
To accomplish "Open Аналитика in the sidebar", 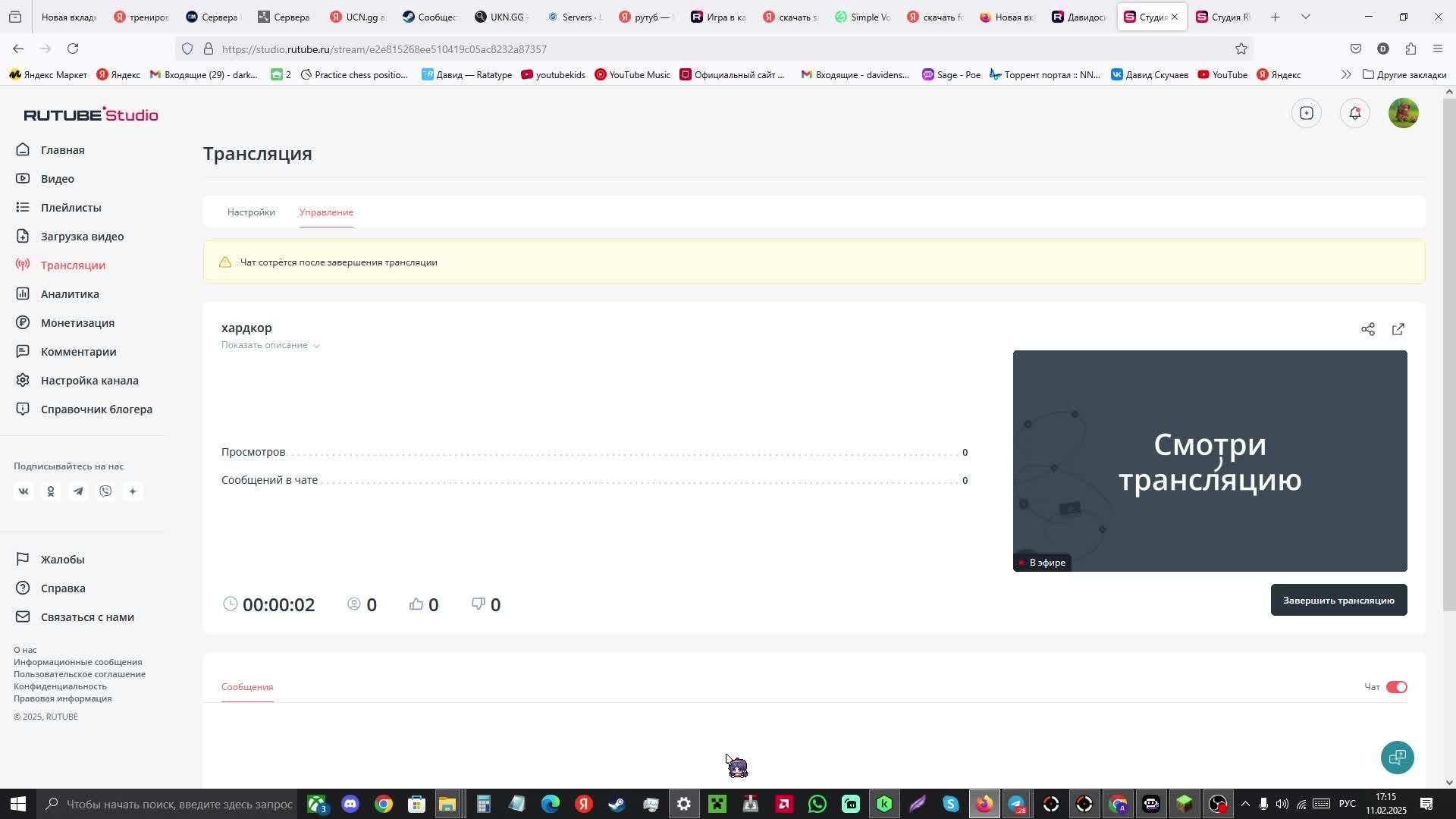I will pyautogui.click(x=70, y=294).
